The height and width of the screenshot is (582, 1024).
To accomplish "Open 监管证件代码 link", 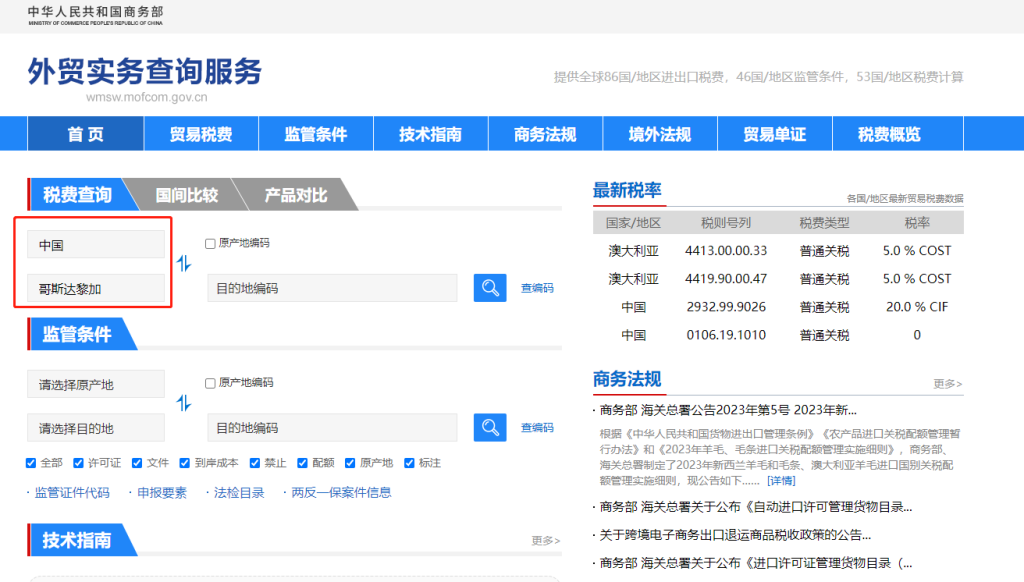I will pos(72,493).
